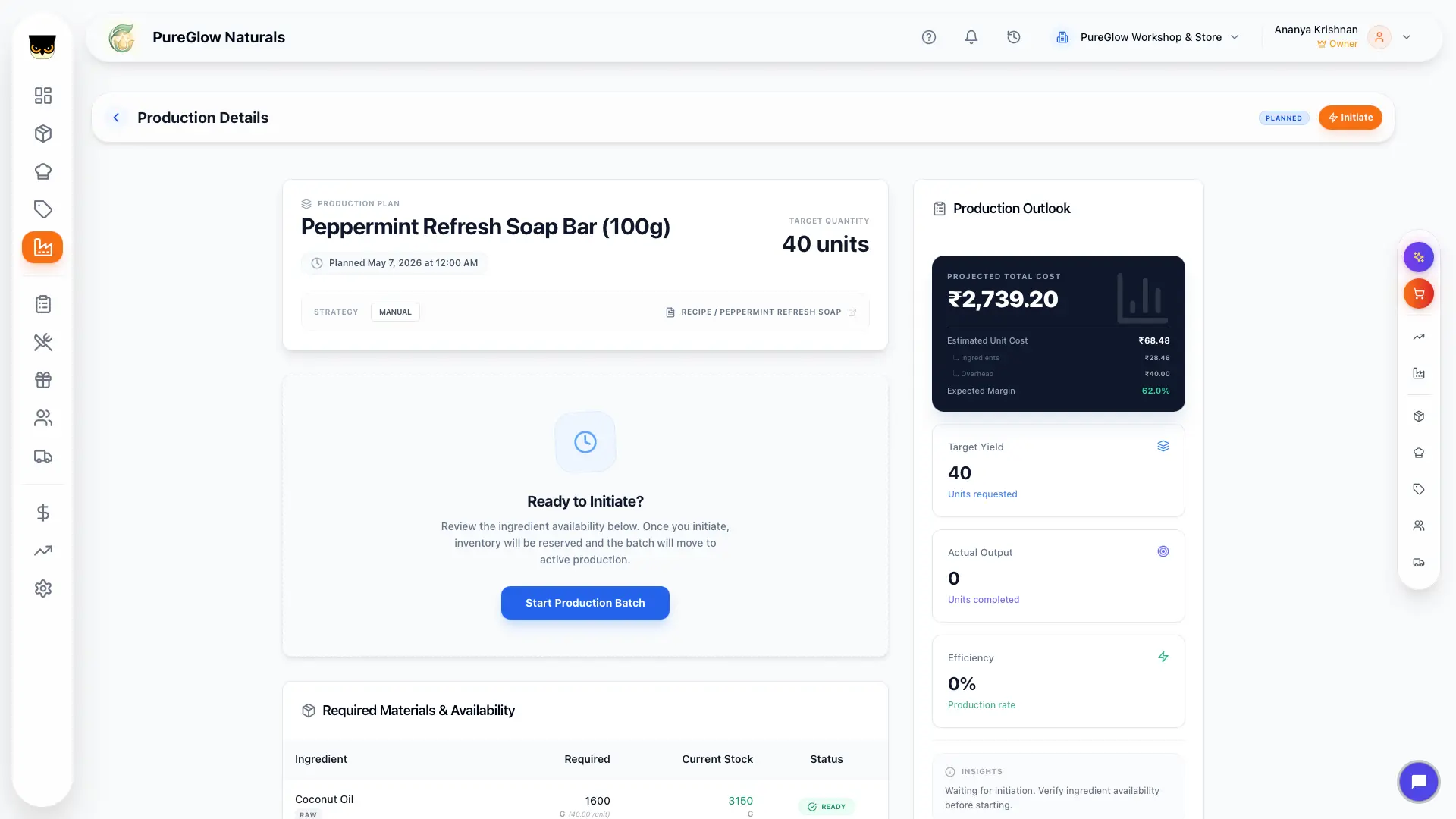
Task: Open the gift box icon in sidebar
Action: coord(43,380)
